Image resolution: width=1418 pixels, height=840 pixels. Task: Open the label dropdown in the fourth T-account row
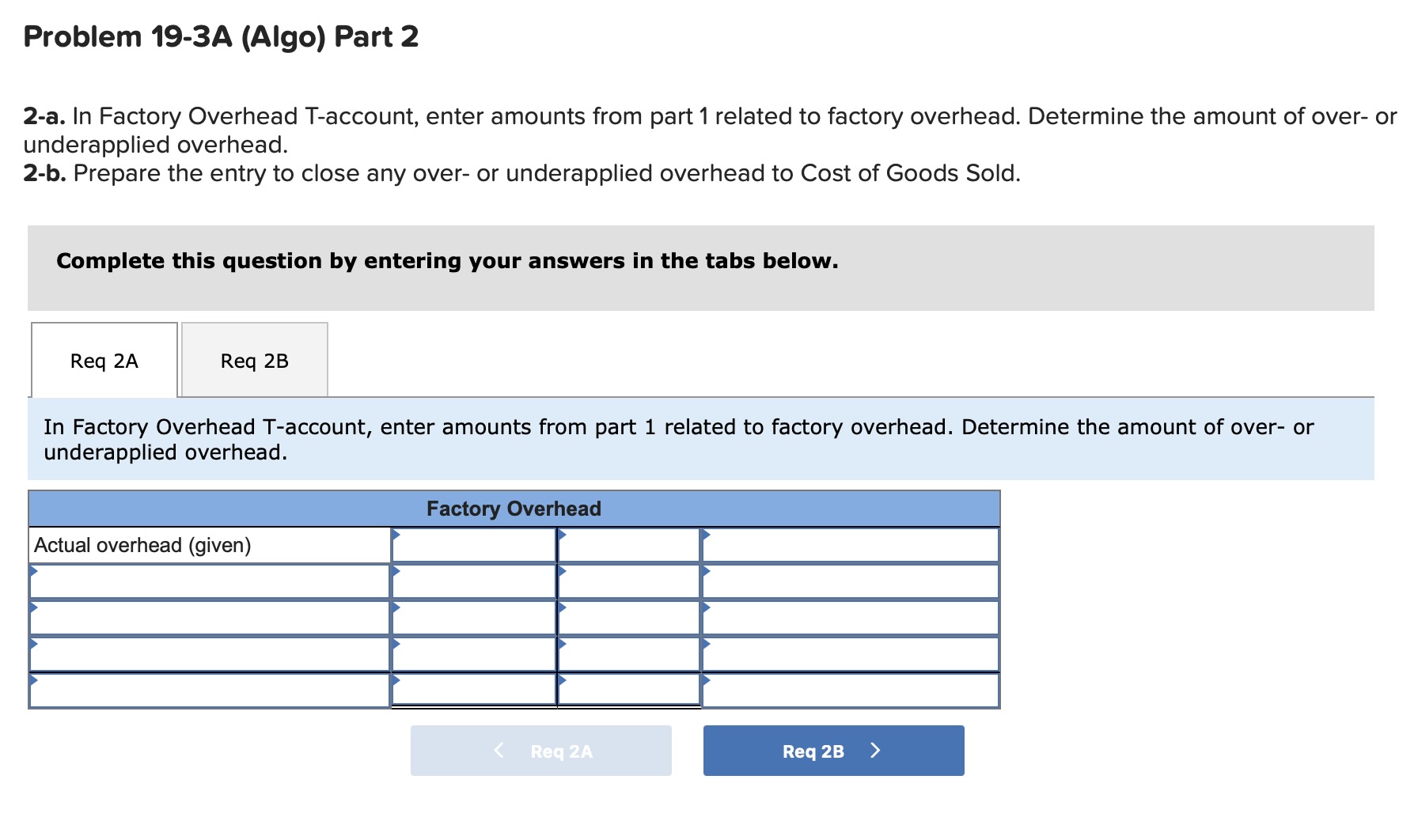(33, 644)
